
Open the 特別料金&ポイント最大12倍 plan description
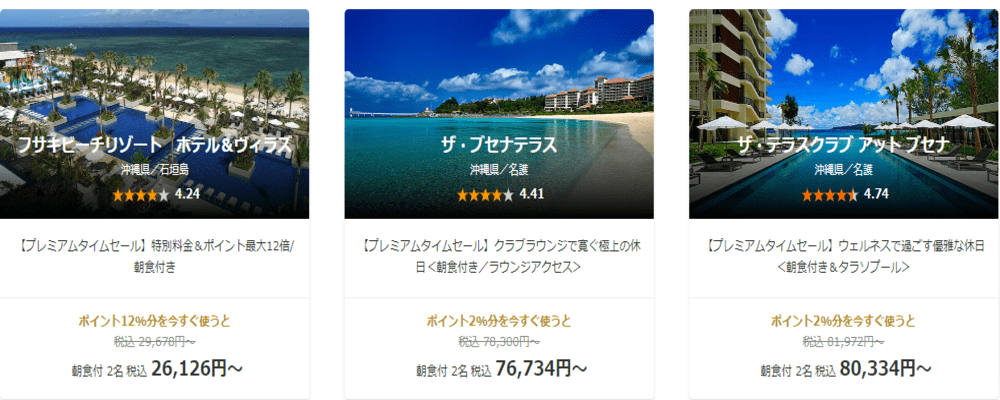coord(154,256)
